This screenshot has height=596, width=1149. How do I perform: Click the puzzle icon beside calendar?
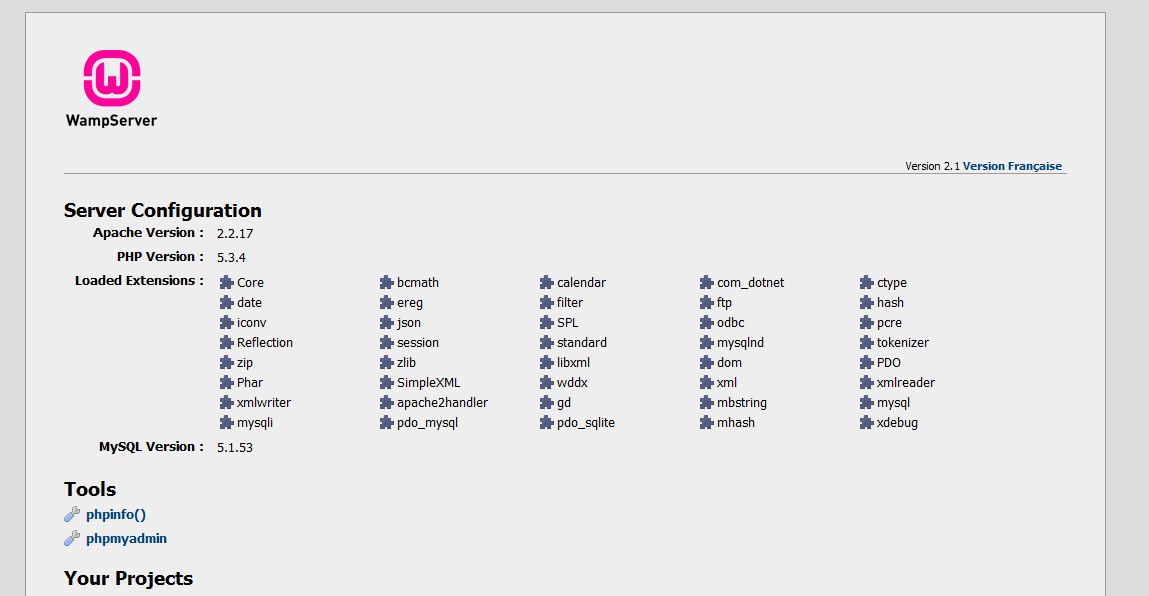(547, 282)
